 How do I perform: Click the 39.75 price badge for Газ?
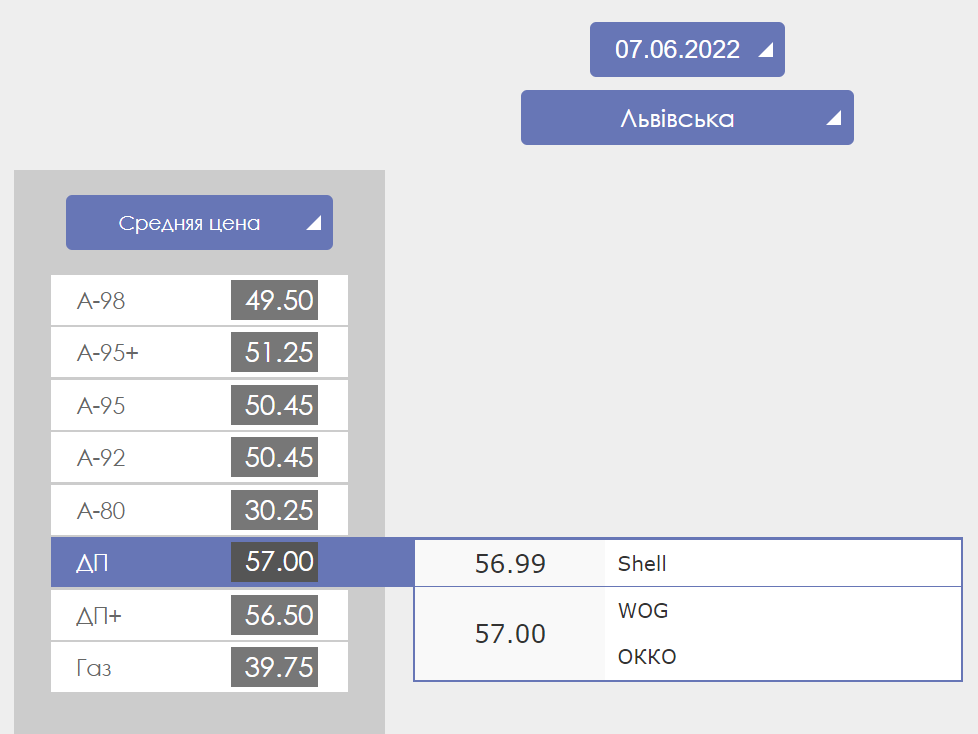click(274, 668)
